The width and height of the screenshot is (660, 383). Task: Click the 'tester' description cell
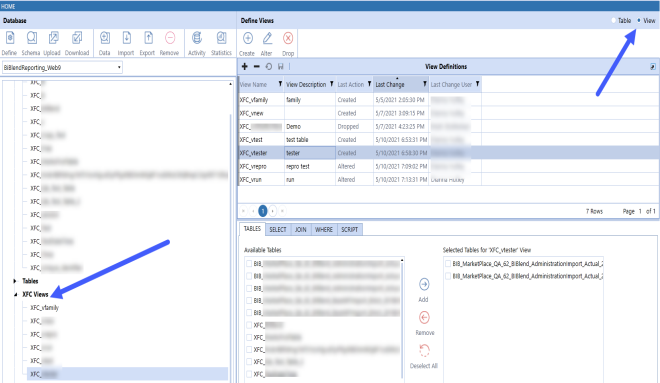pos(310,153)
